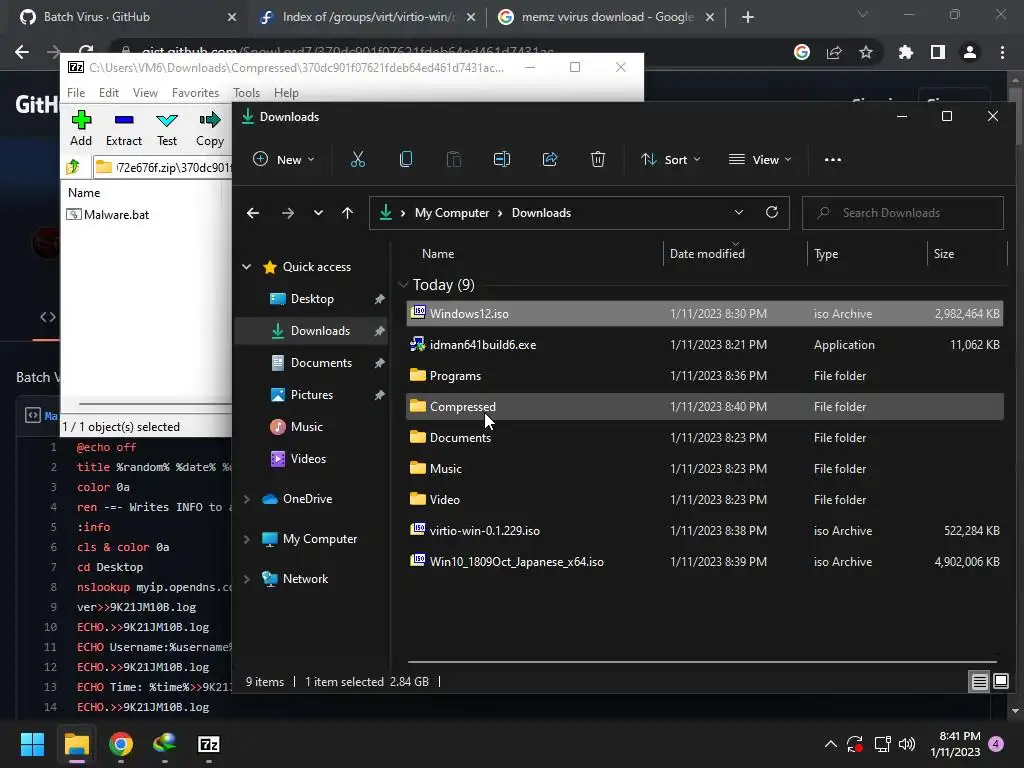Click the Paste icon in Explorer toolbar
Viewport: 1024px width, 768px height.
(x=454, y=159)
